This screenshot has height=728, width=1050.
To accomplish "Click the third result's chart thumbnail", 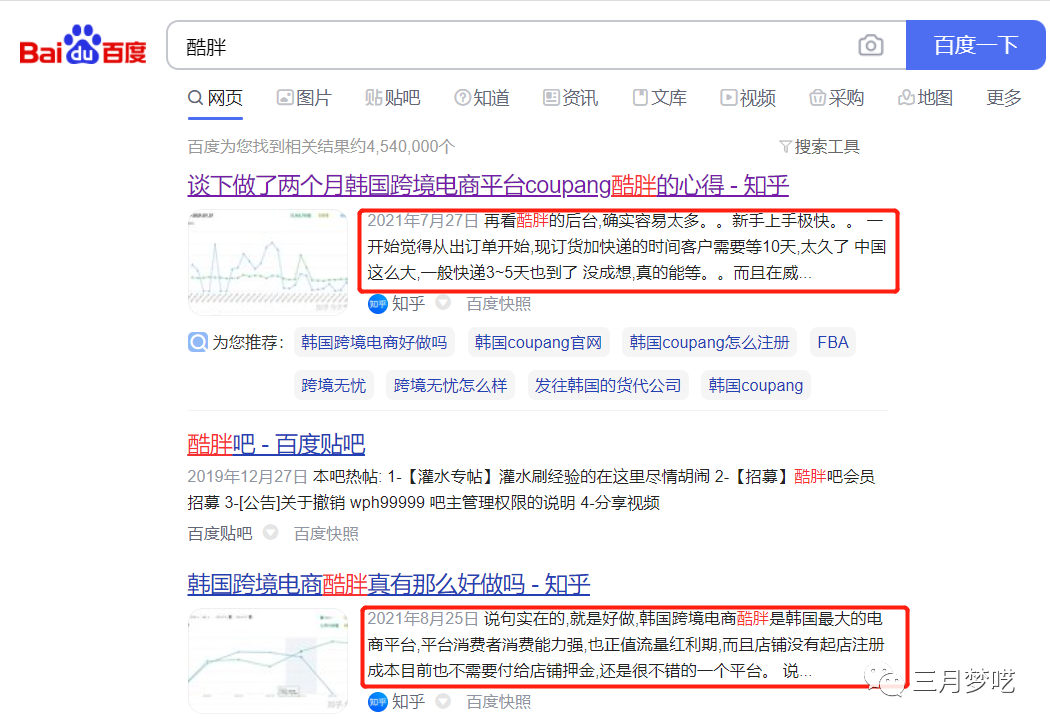I will pyautogui.click(x=268, y=660).
